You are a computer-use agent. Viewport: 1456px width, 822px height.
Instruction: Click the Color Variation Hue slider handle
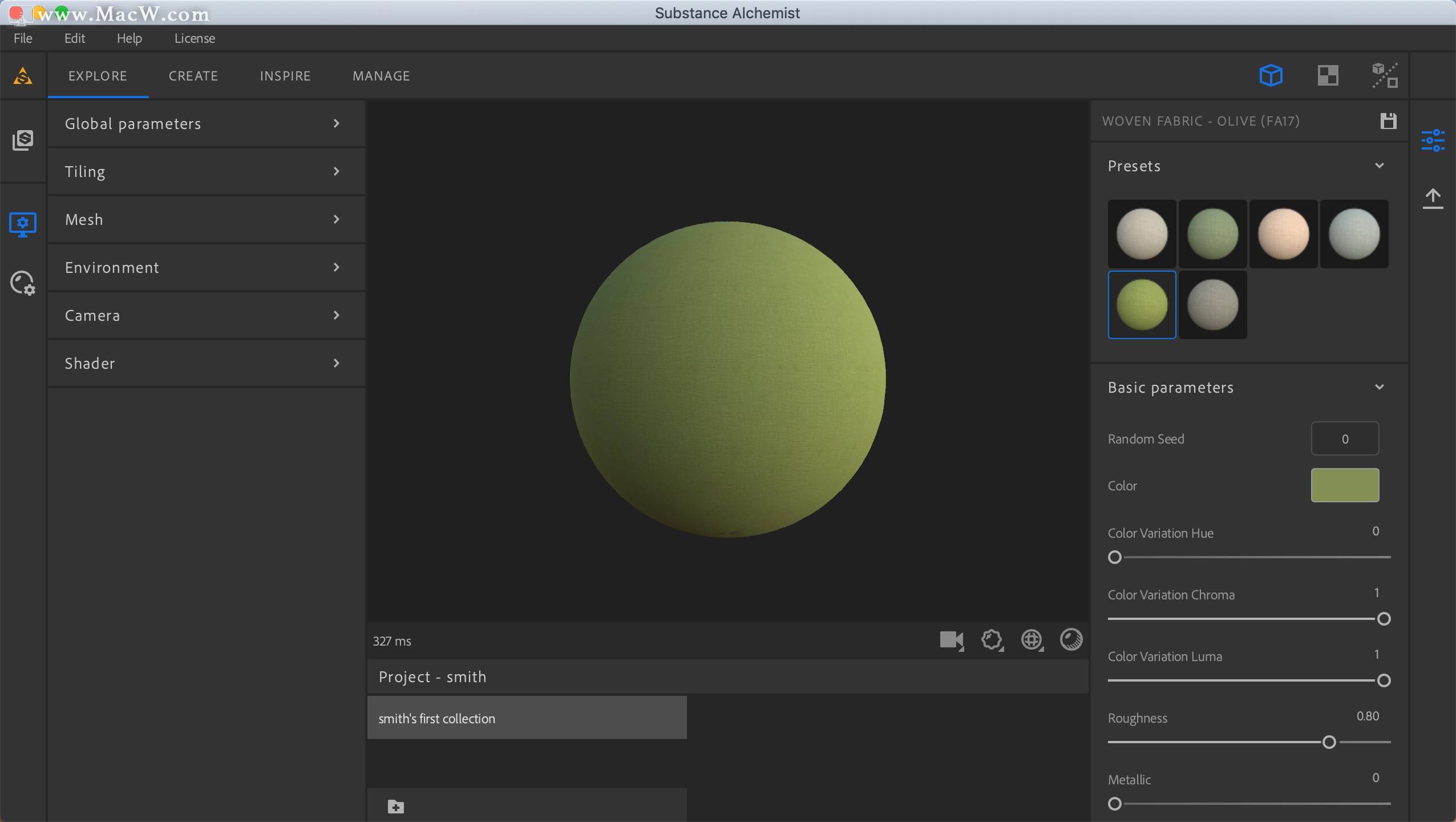tap(1114, 557)
